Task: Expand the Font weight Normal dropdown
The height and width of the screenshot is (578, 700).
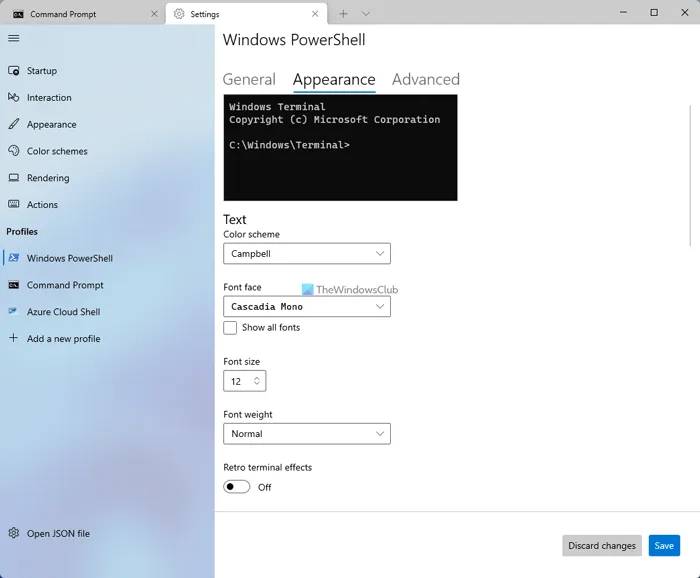Action: pyautogui.click(x=307, y=433)
